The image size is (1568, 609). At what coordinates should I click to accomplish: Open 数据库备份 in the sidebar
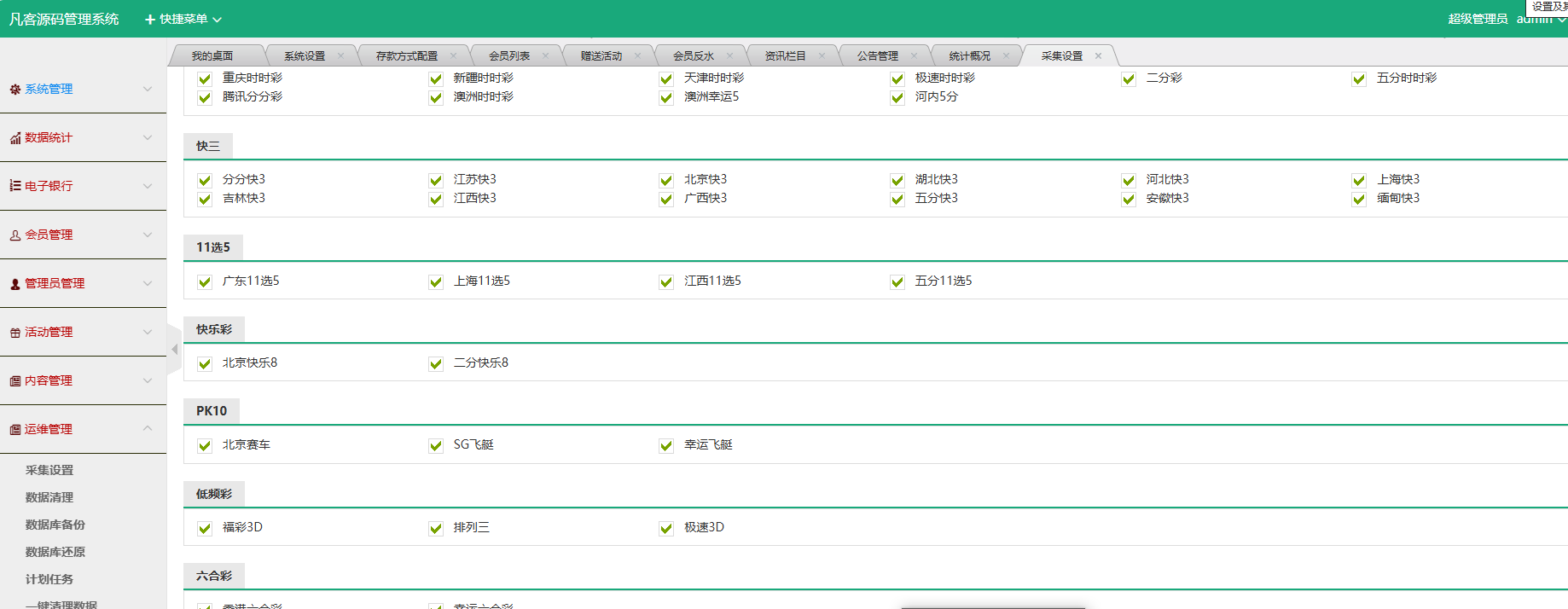55,525
